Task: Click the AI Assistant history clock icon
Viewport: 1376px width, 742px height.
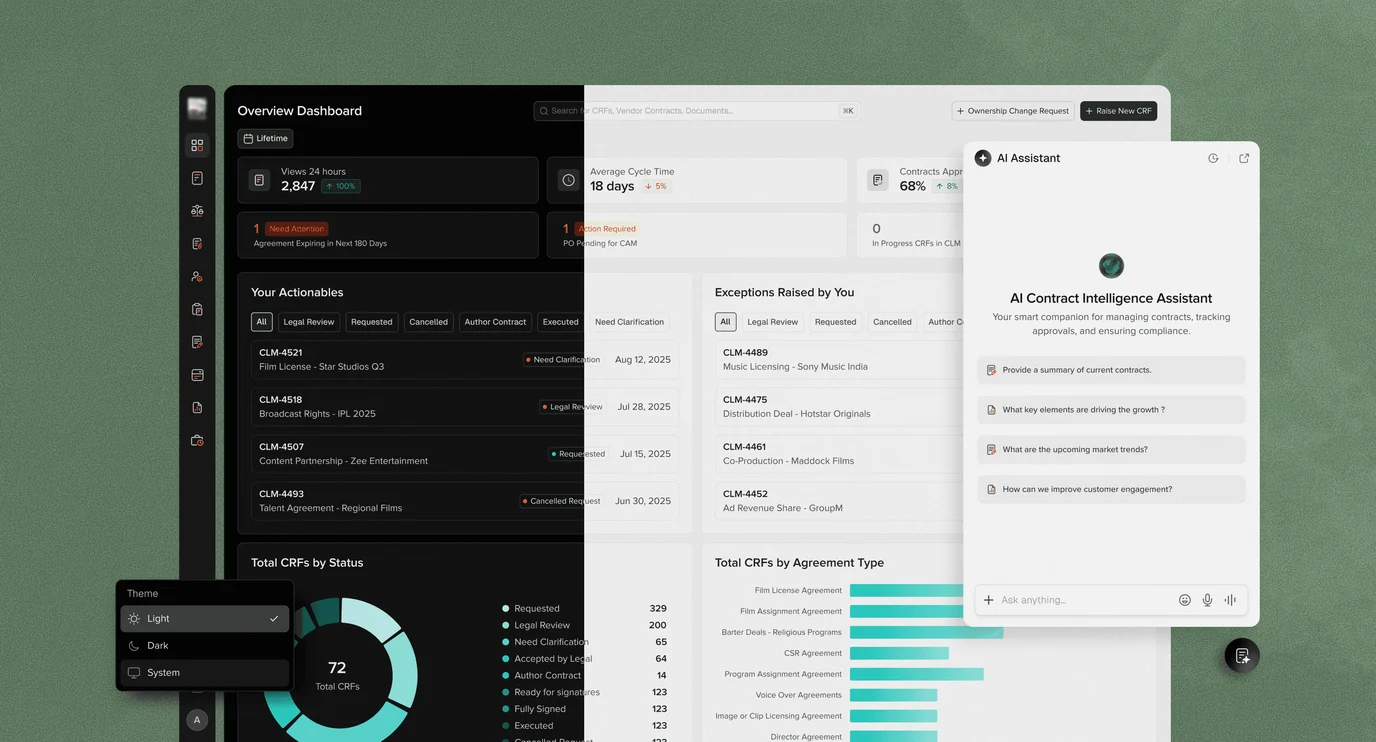Action: pos(1213,158)
